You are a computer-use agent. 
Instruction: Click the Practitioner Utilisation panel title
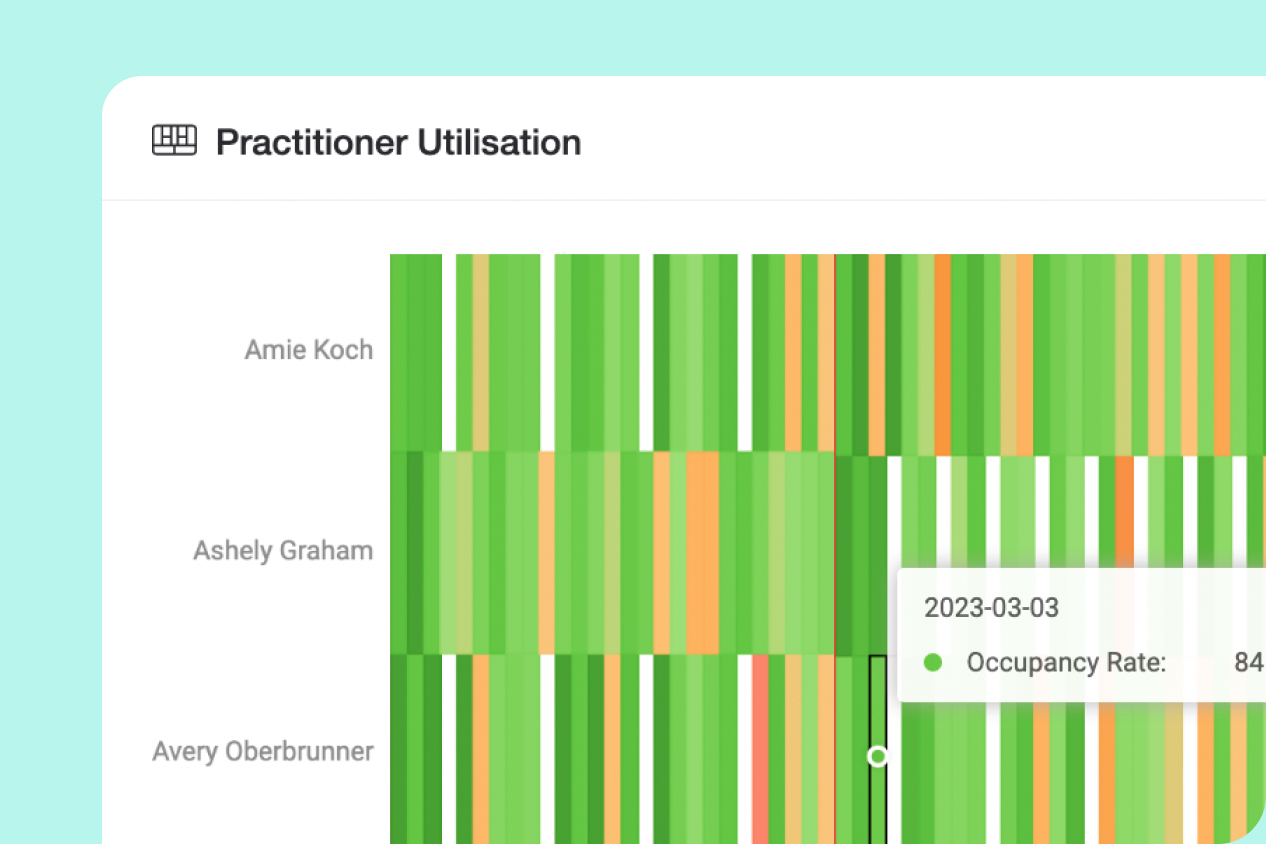(398, 142)
